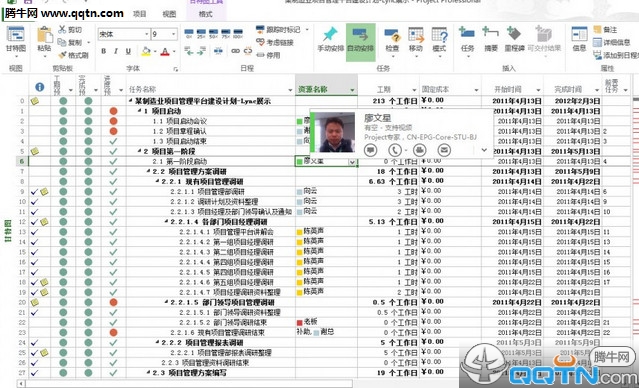This screenshot has width=639, height=388.
Task: Toggle Bold formatting
Action: coord(104,51)
